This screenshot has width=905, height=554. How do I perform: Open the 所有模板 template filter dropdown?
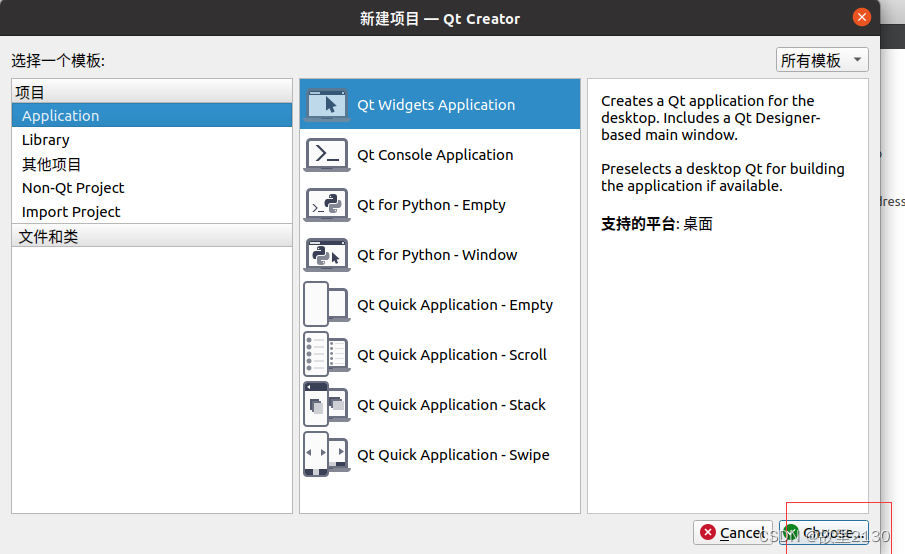click(x=822, y=60)
